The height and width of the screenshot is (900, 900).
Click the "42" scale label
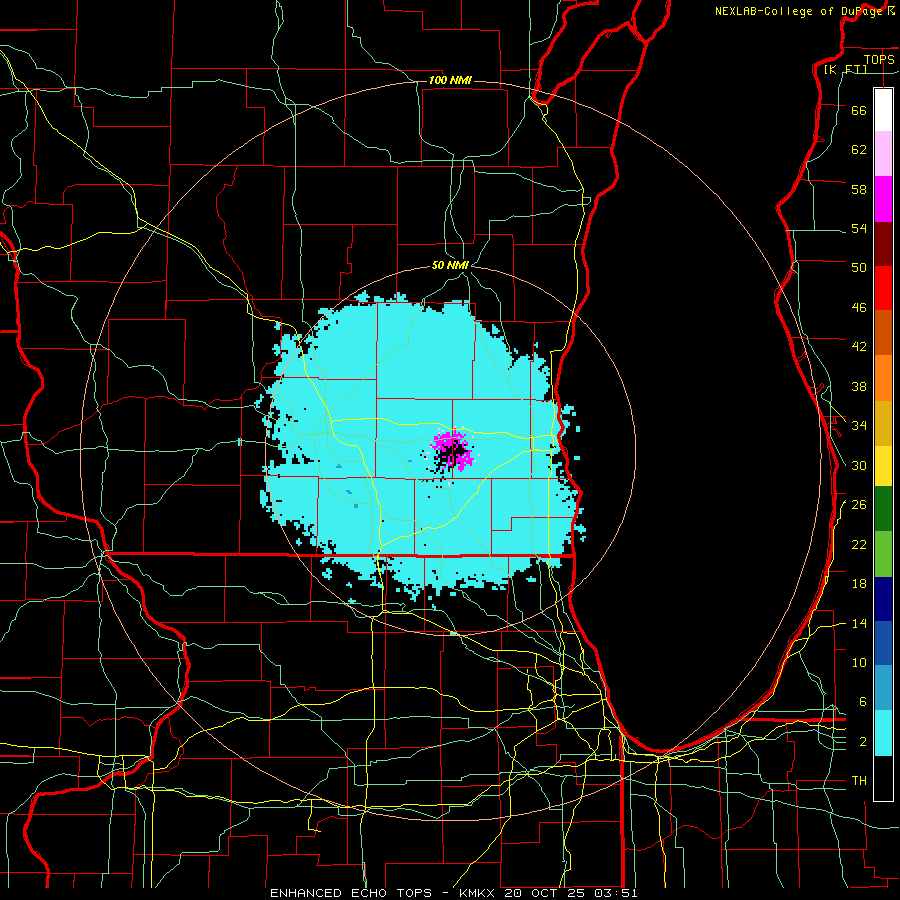point(859,347)
